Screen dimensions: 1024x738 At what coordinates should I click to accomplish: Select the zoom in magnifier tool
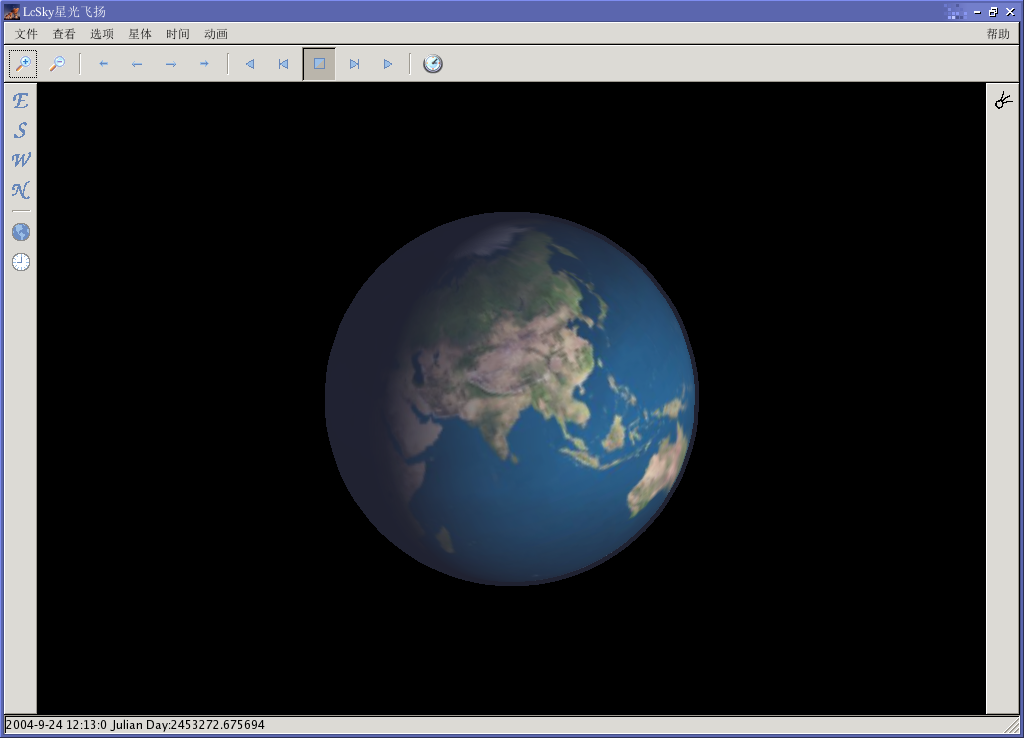pos(23,63)
